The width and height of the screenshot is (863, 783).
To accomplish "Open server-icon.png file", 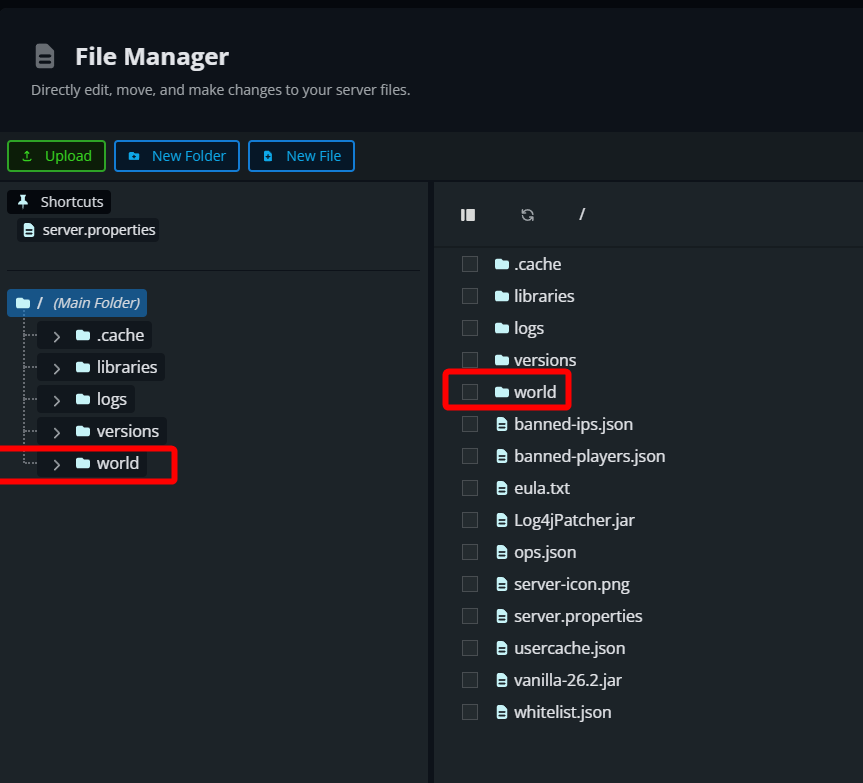I will tap(572, 584).
